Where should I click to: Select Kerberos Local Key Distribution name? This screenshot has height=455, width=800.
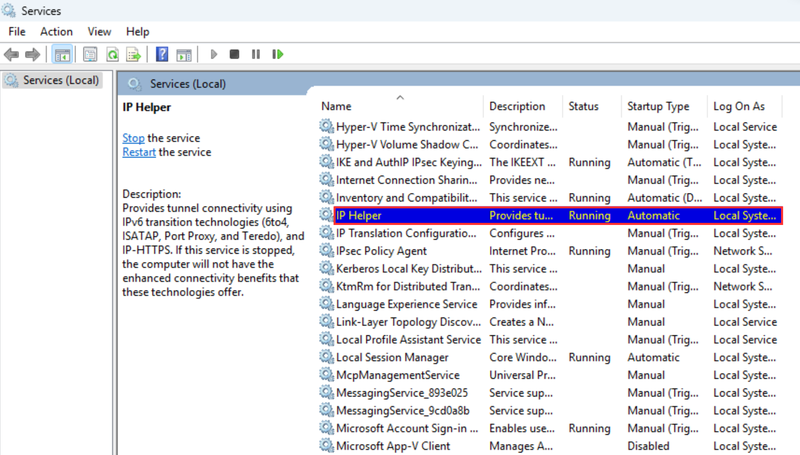(409, 269)
